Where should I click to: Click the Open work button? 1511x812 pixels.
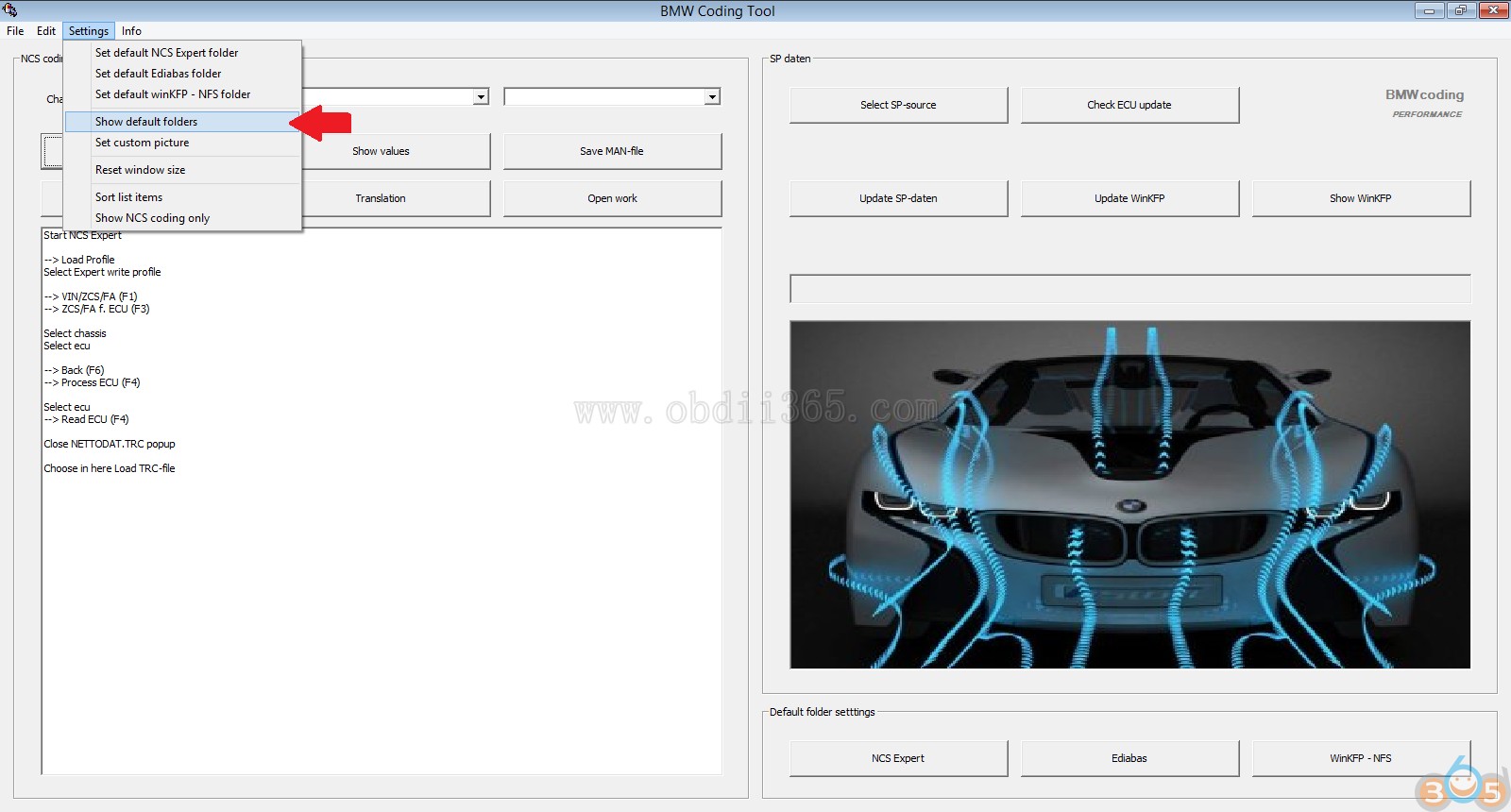(612, 198)
